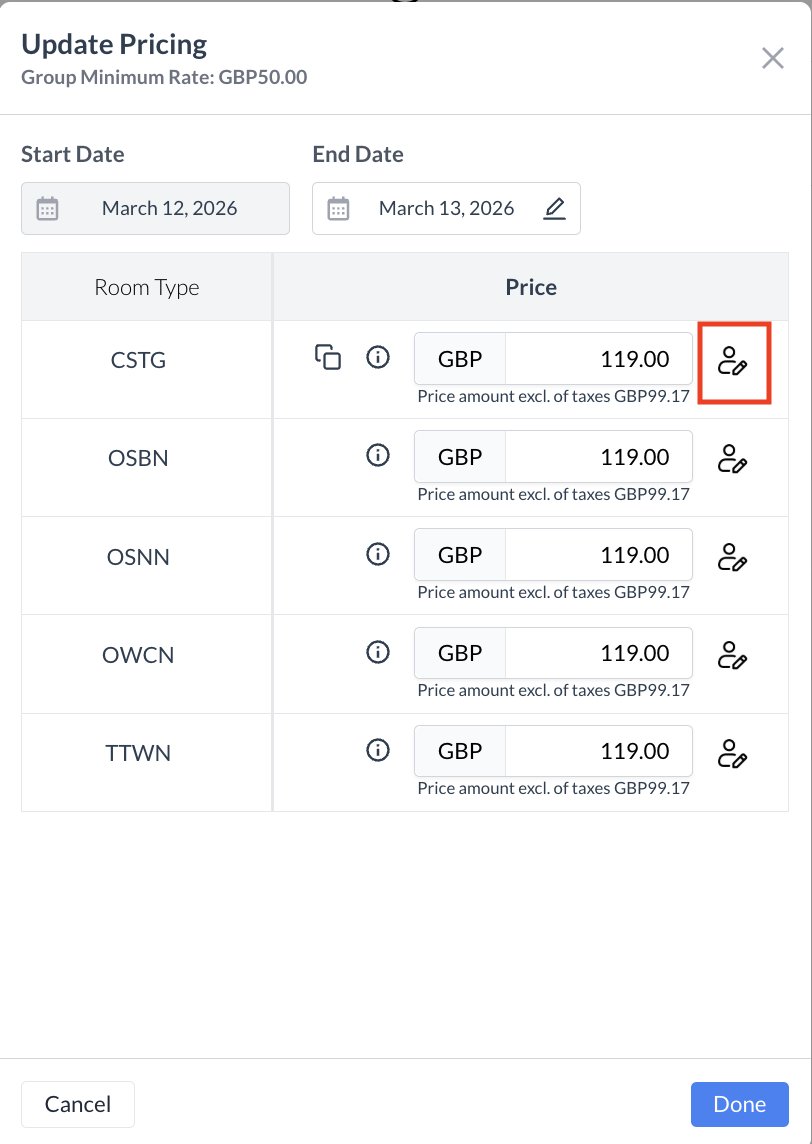Open per-person pricing editor for OSNN
Screen dimensions: 812x1144
733,557
